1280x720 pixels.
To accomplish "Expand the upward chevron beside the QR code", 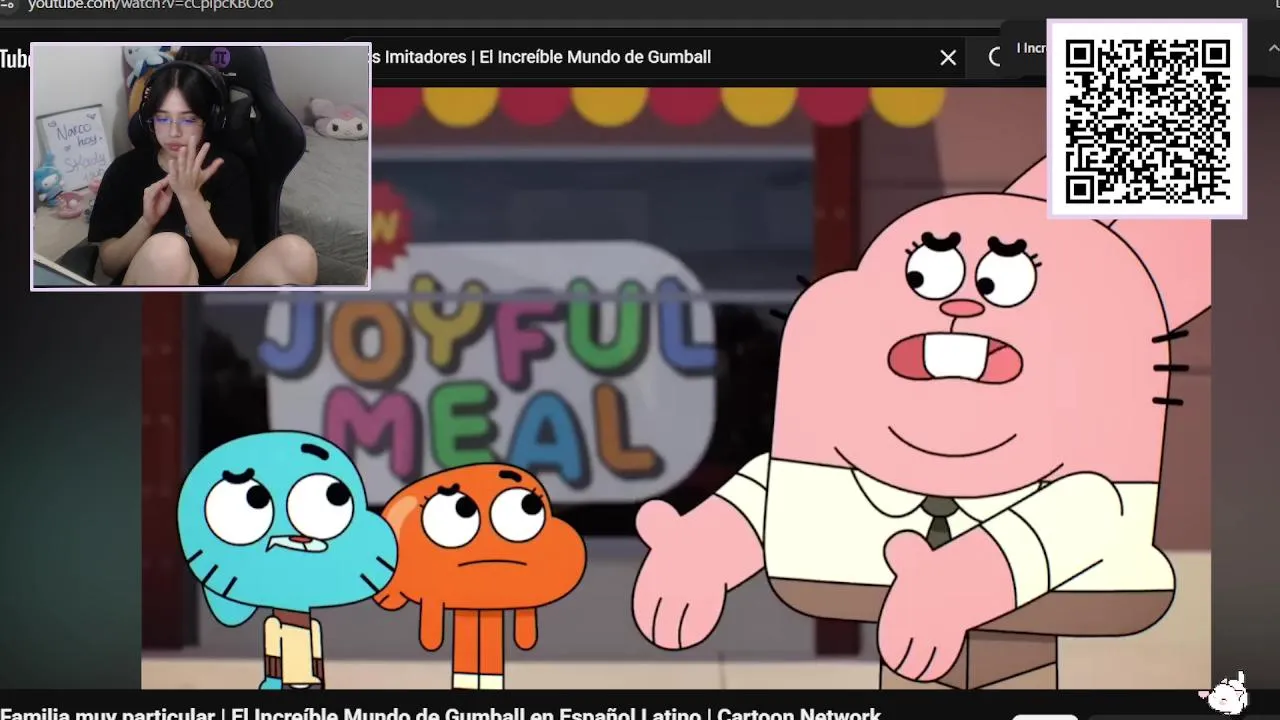I will [1273, 47].
